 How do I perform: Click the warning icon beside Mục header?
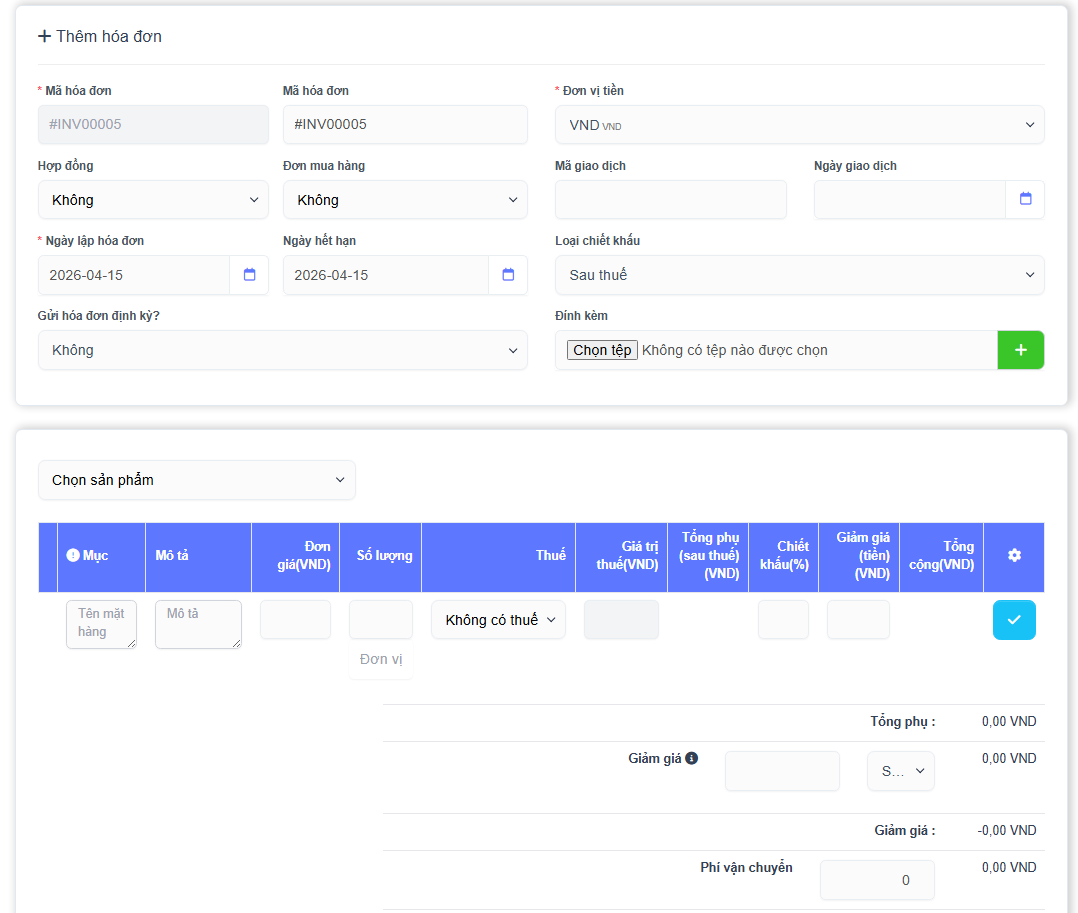(73, 555)
